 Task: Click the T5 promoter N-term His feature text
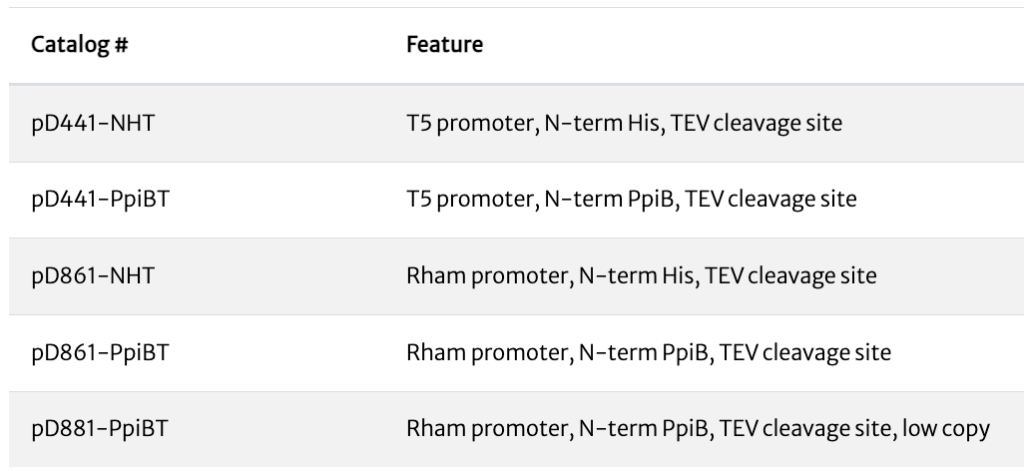pos(624,123)
